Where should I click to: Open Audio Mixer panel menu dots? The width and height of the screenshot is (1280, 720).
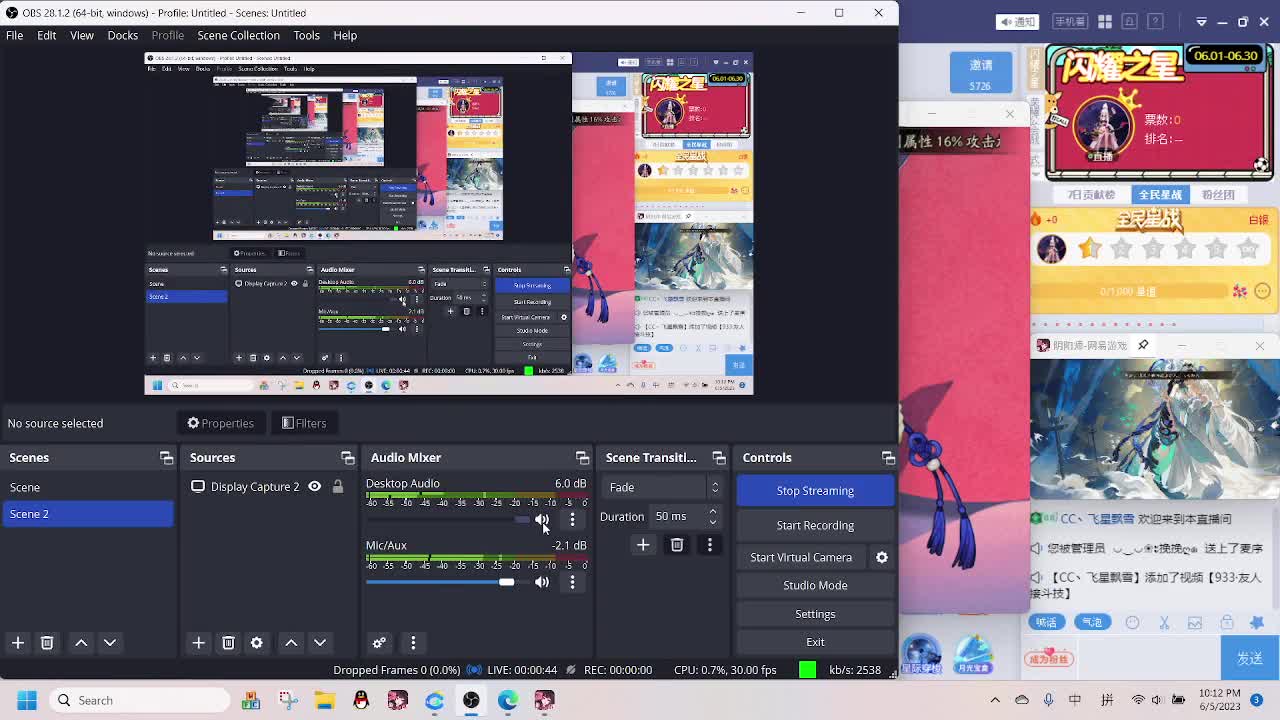point(413,643)
